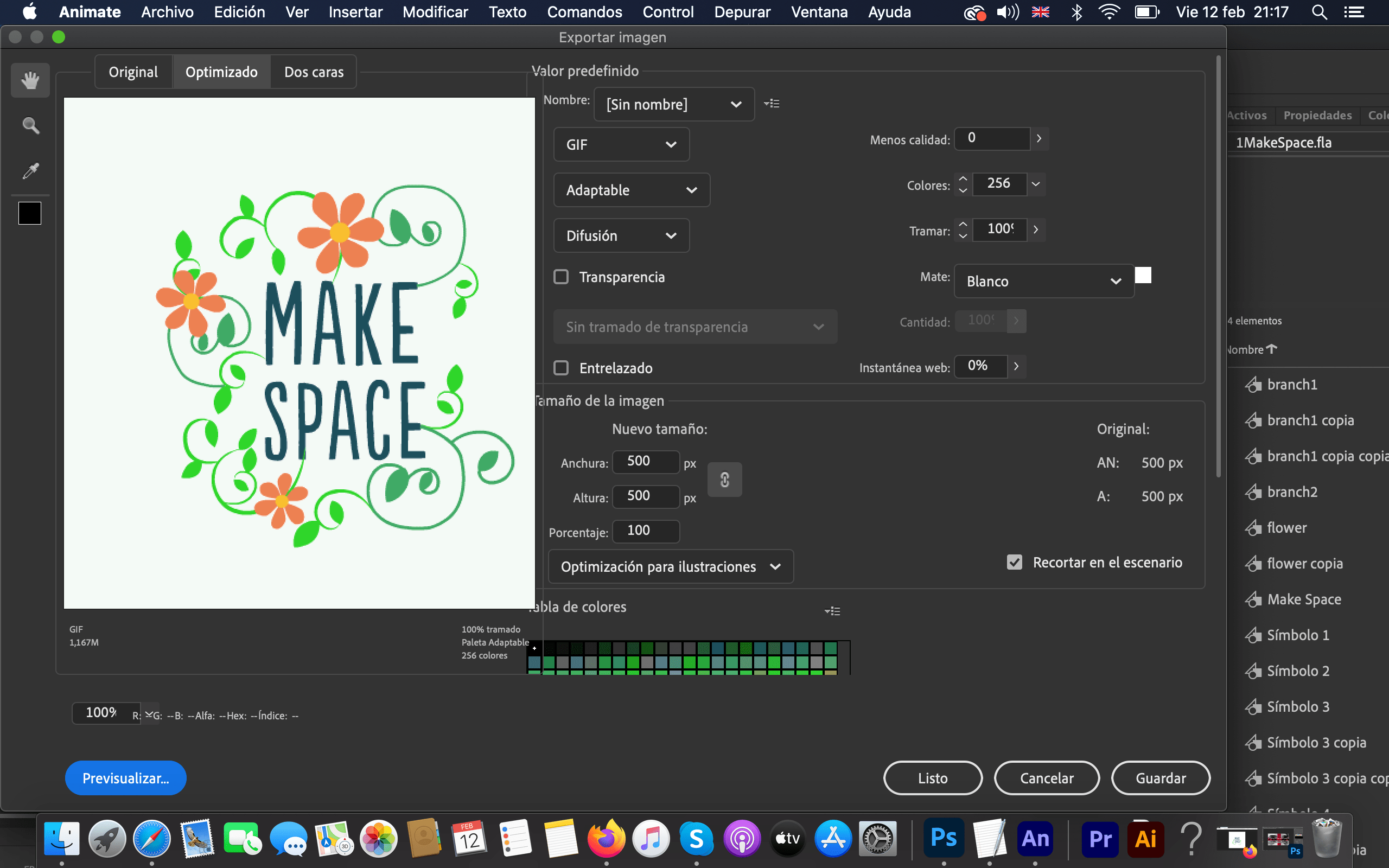Click the chain icon linking Anchura and Altura
This screenshot has height=868, width=1389.
[724, 480]
